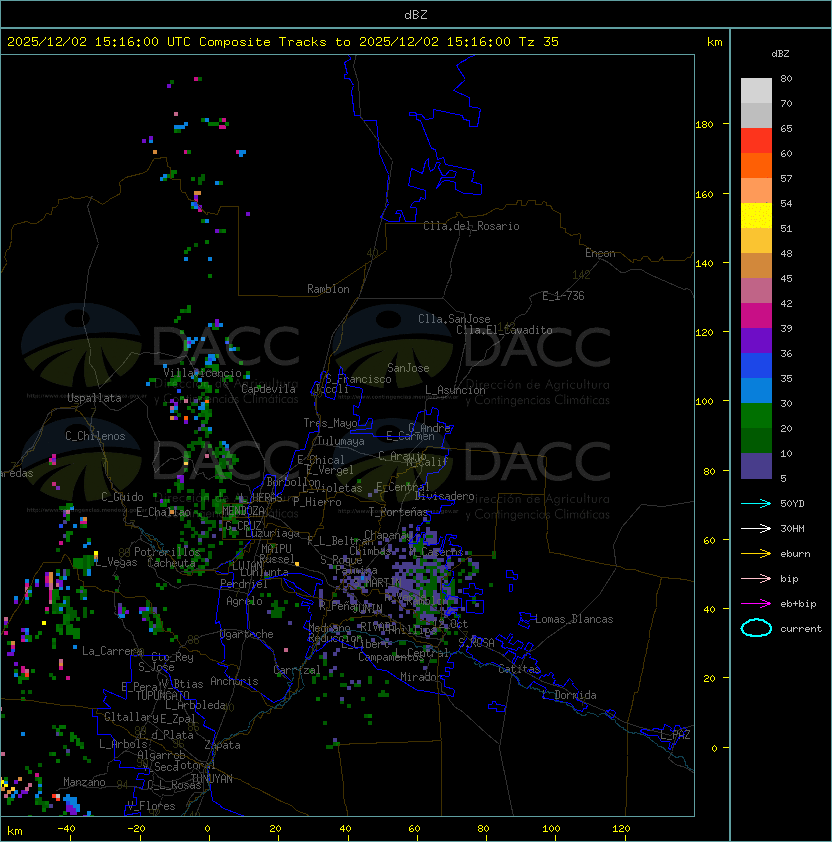Click the 'Manzano' place label

point(84,782)
